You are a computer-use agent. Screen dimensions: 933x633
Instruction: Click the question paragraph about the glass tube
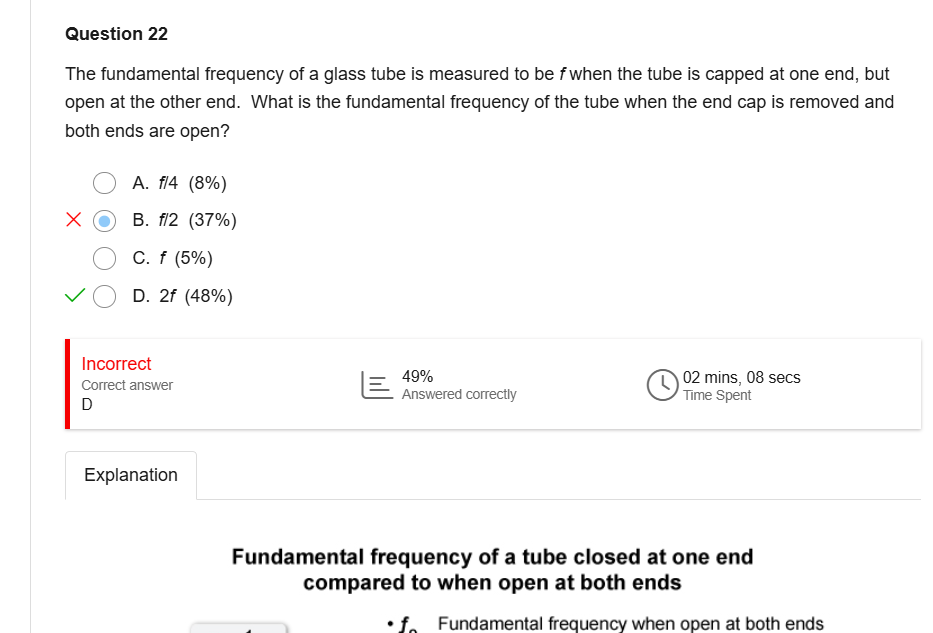tap(479, 102)
